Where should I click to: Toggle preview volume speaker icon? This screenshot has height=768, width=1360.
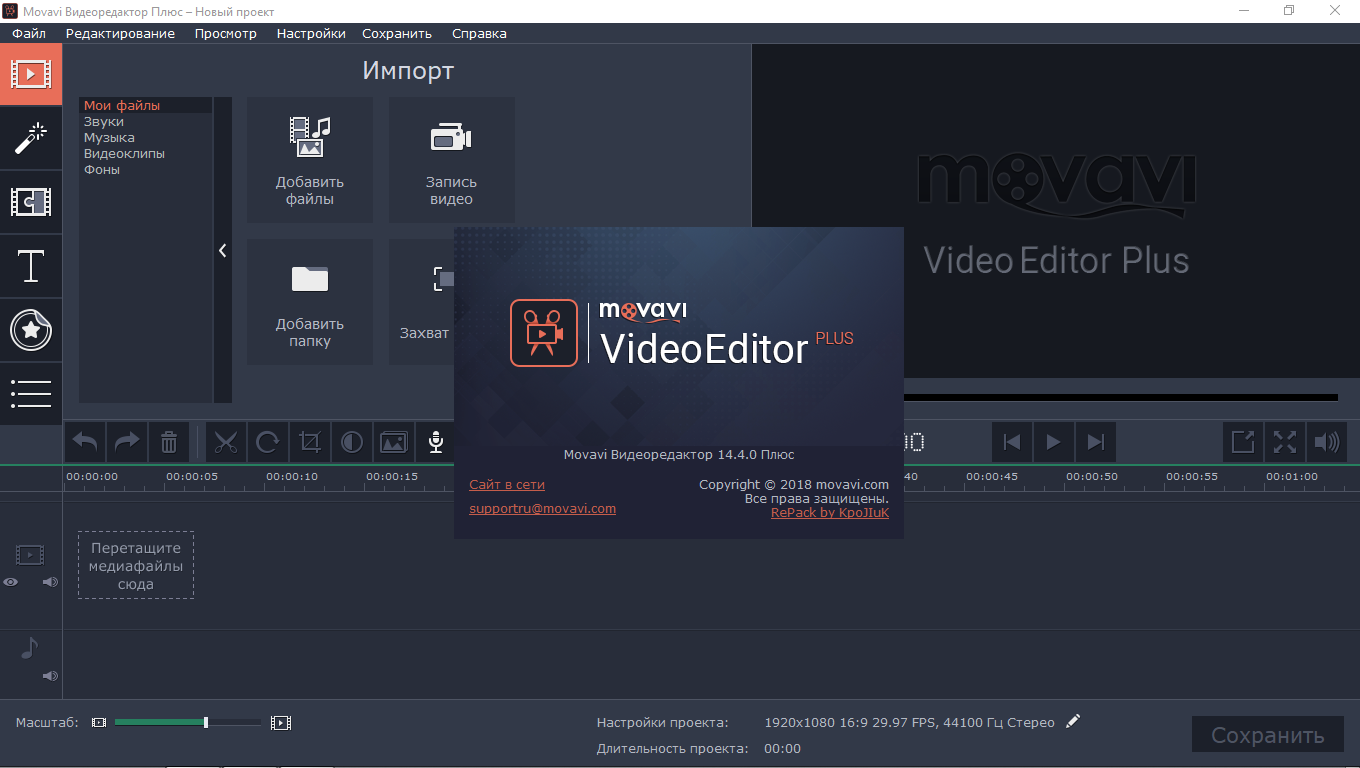click(1327, 442)
